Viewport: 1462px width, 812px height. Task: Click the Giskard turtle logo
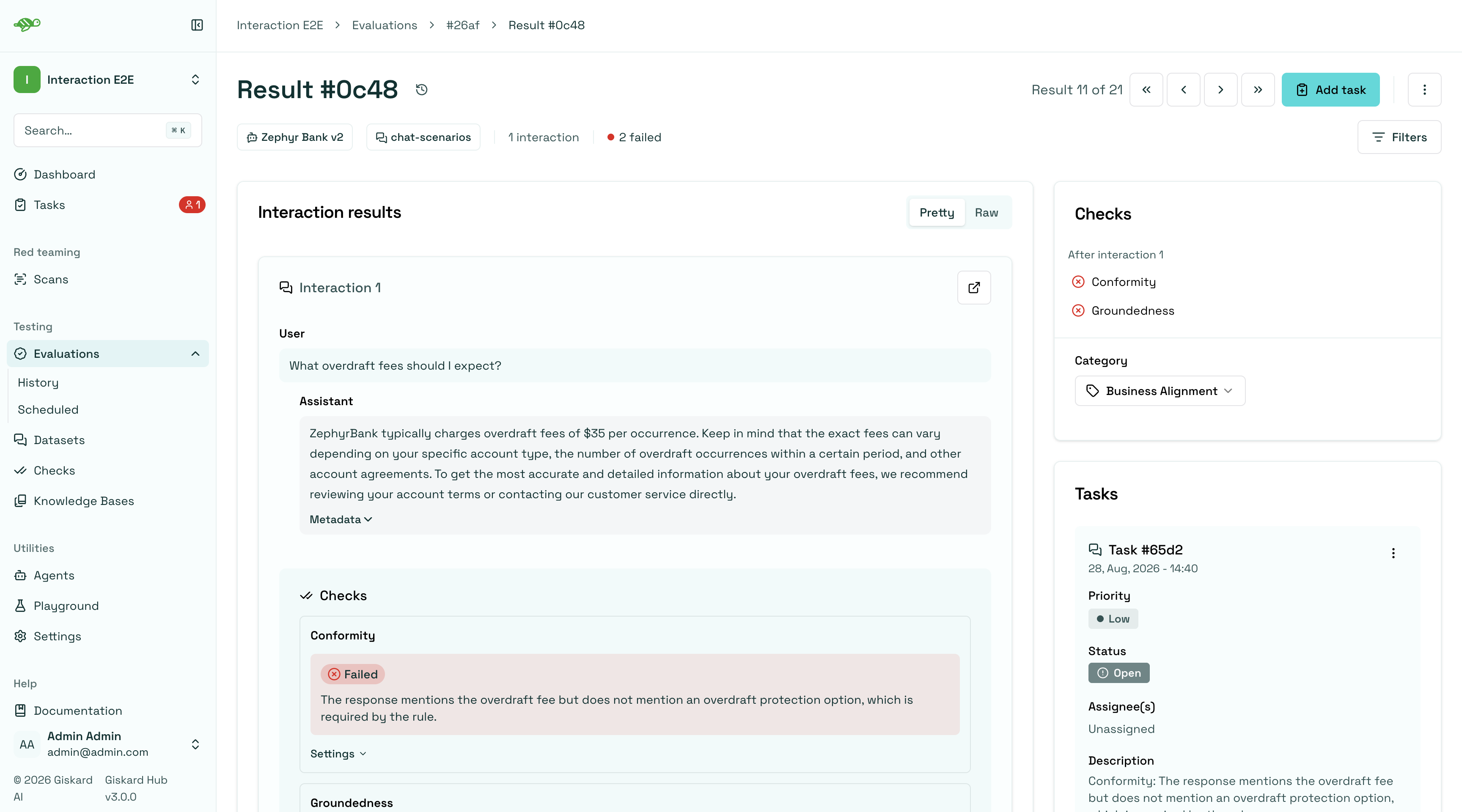27,25
